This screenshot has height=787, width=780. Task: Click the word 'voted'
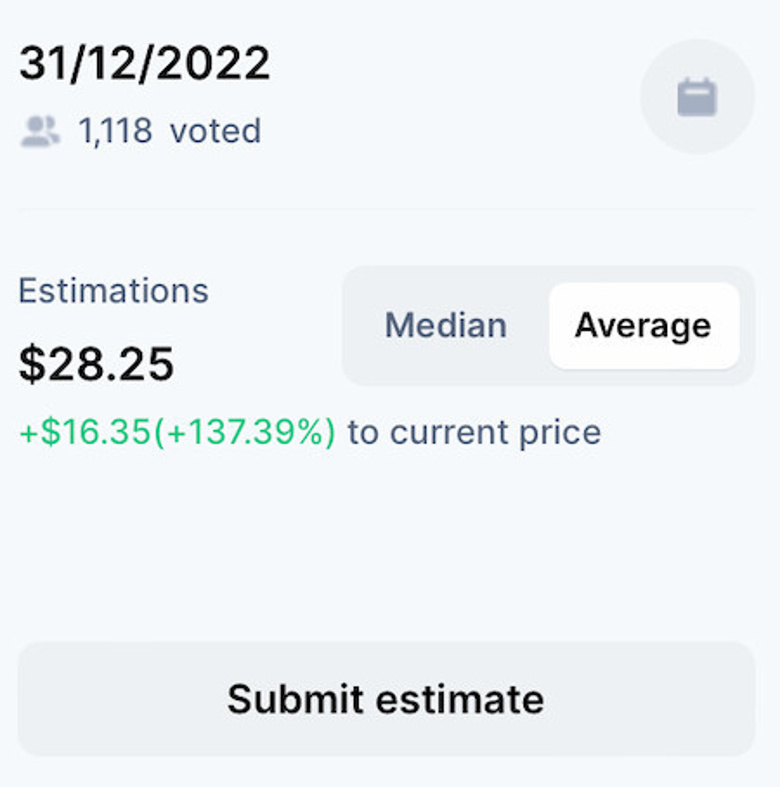215,131
